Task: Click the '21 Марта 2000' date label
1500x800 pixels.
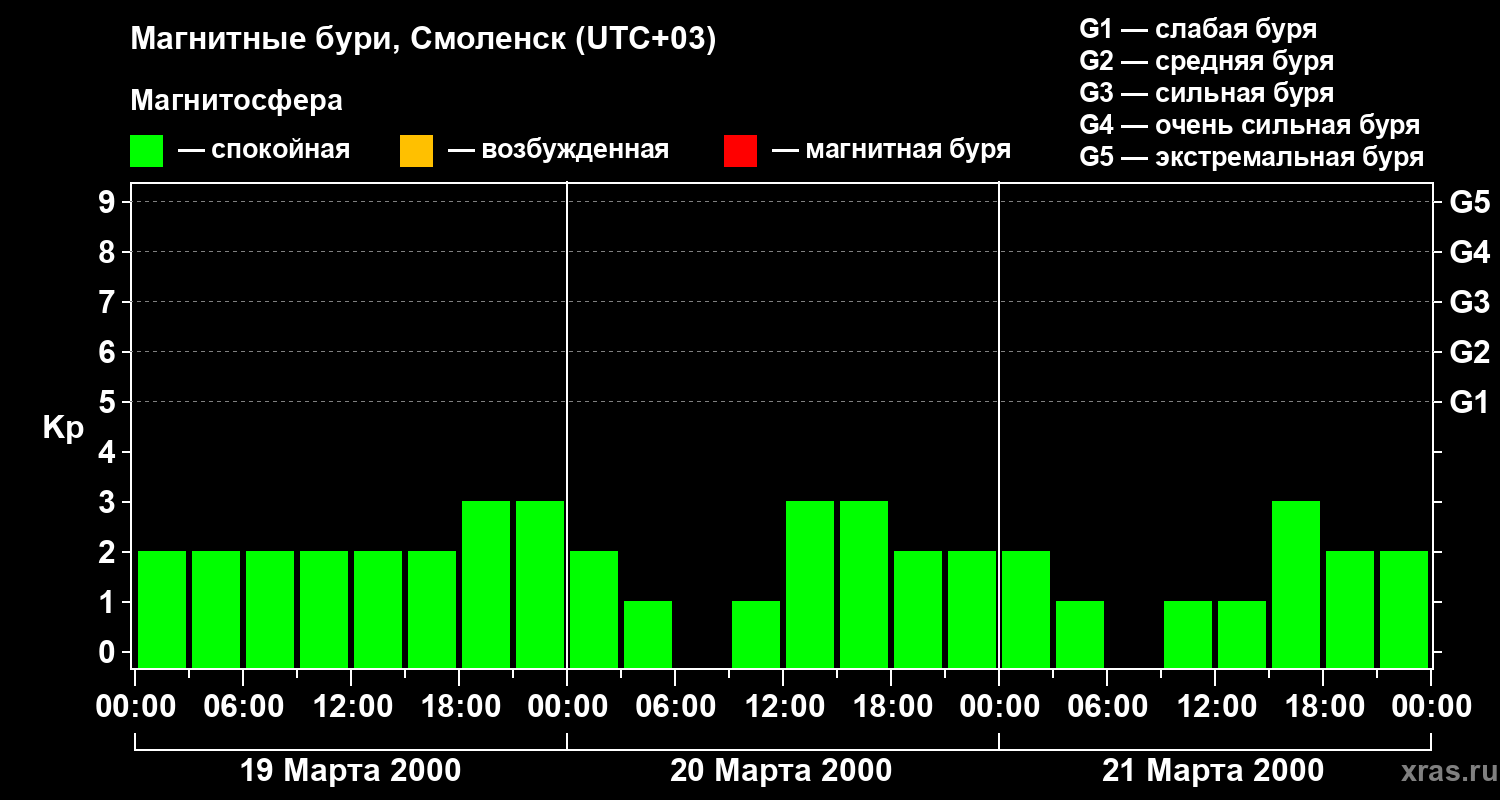Action: tap(1213, 771)
